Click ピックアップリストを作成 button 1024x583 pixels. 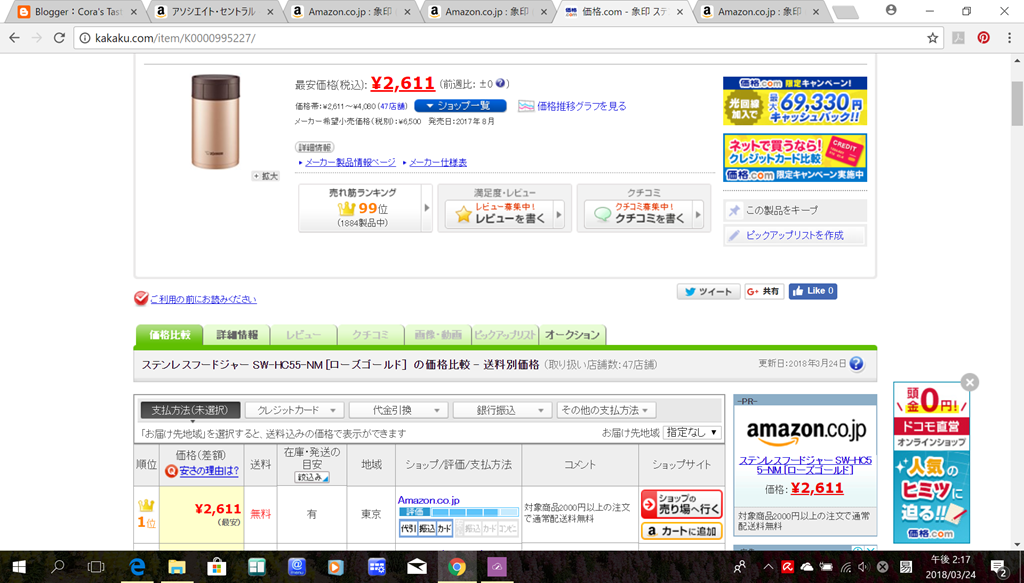(795, 235)
